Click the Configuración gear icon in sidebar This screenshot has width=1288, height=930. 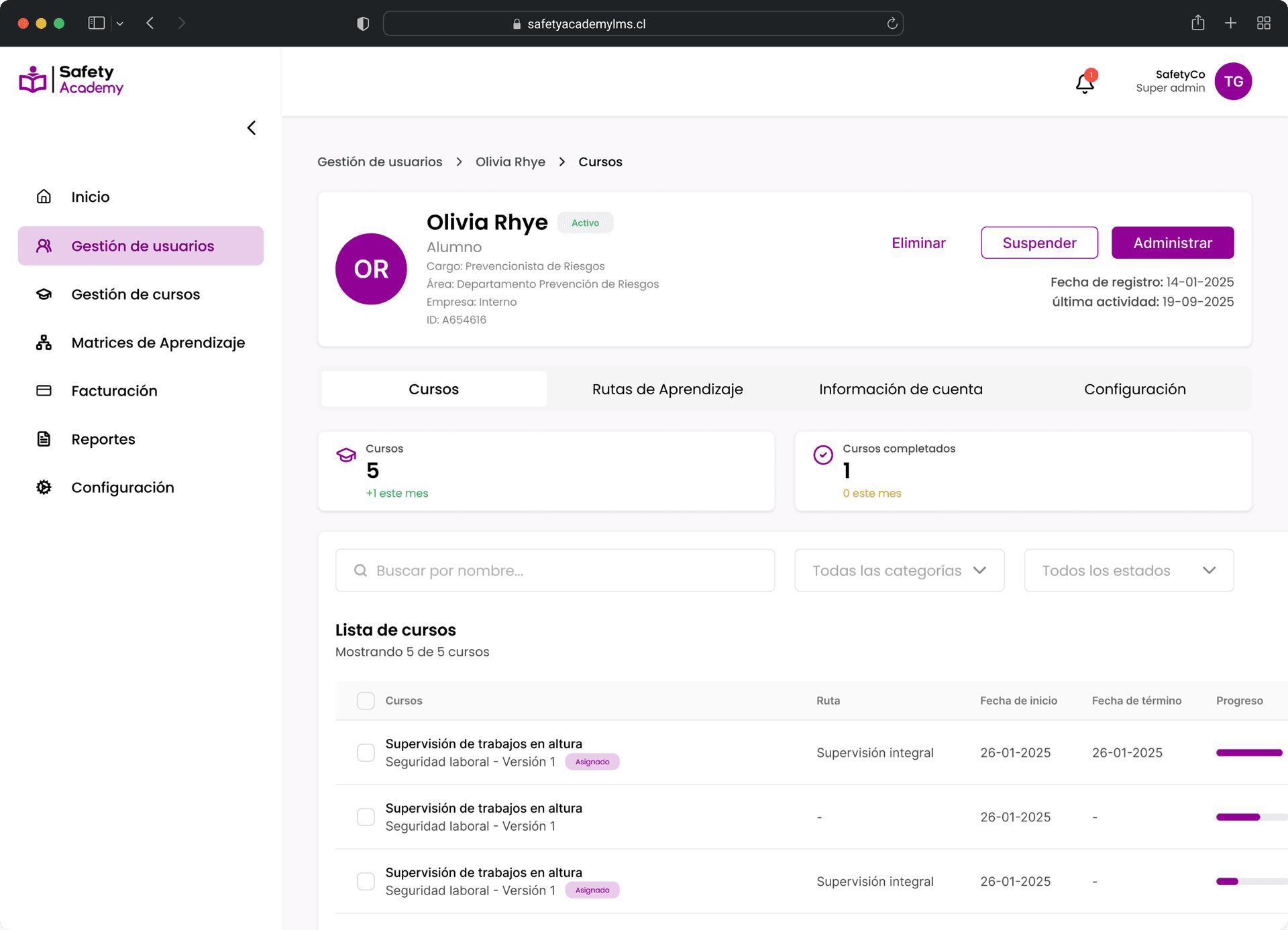tap(44, 487)
